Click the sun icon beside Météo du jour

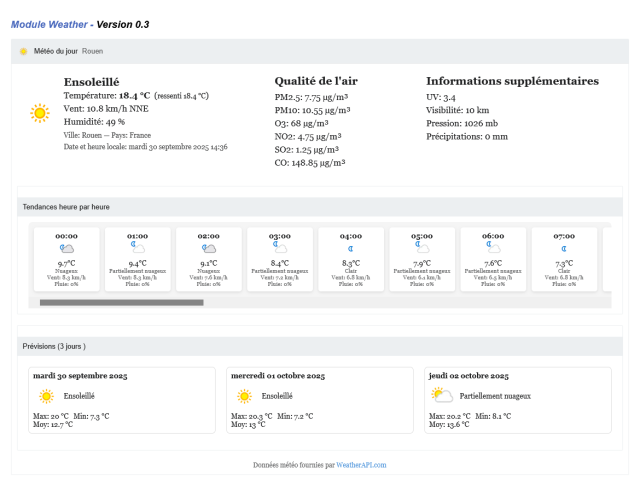pyautogui.click(x=24, y=51)
